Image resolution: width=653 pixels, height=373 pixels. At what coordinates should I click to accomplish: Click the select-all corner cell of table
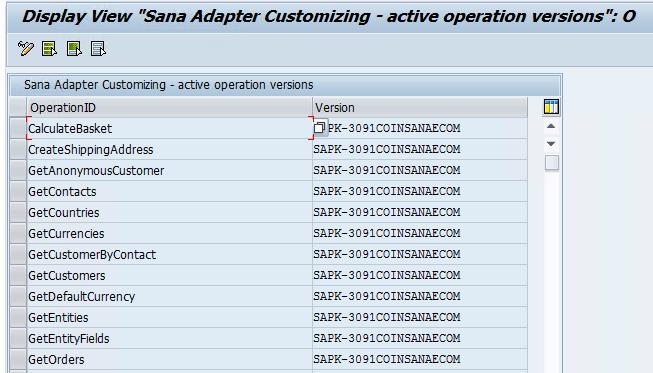(x=18, y=107)
